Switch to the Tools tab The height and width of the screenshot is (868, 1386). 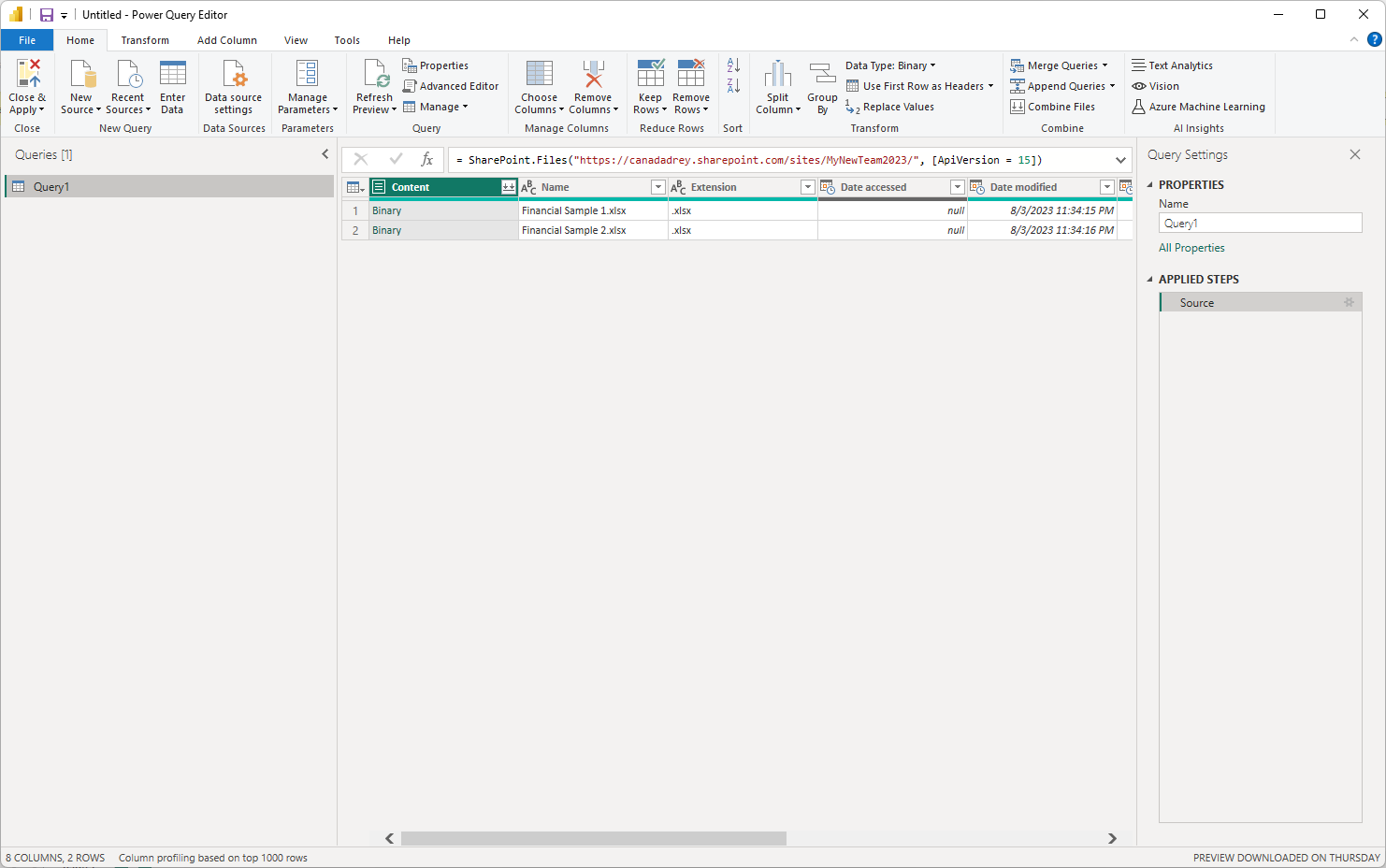point(347,40)
